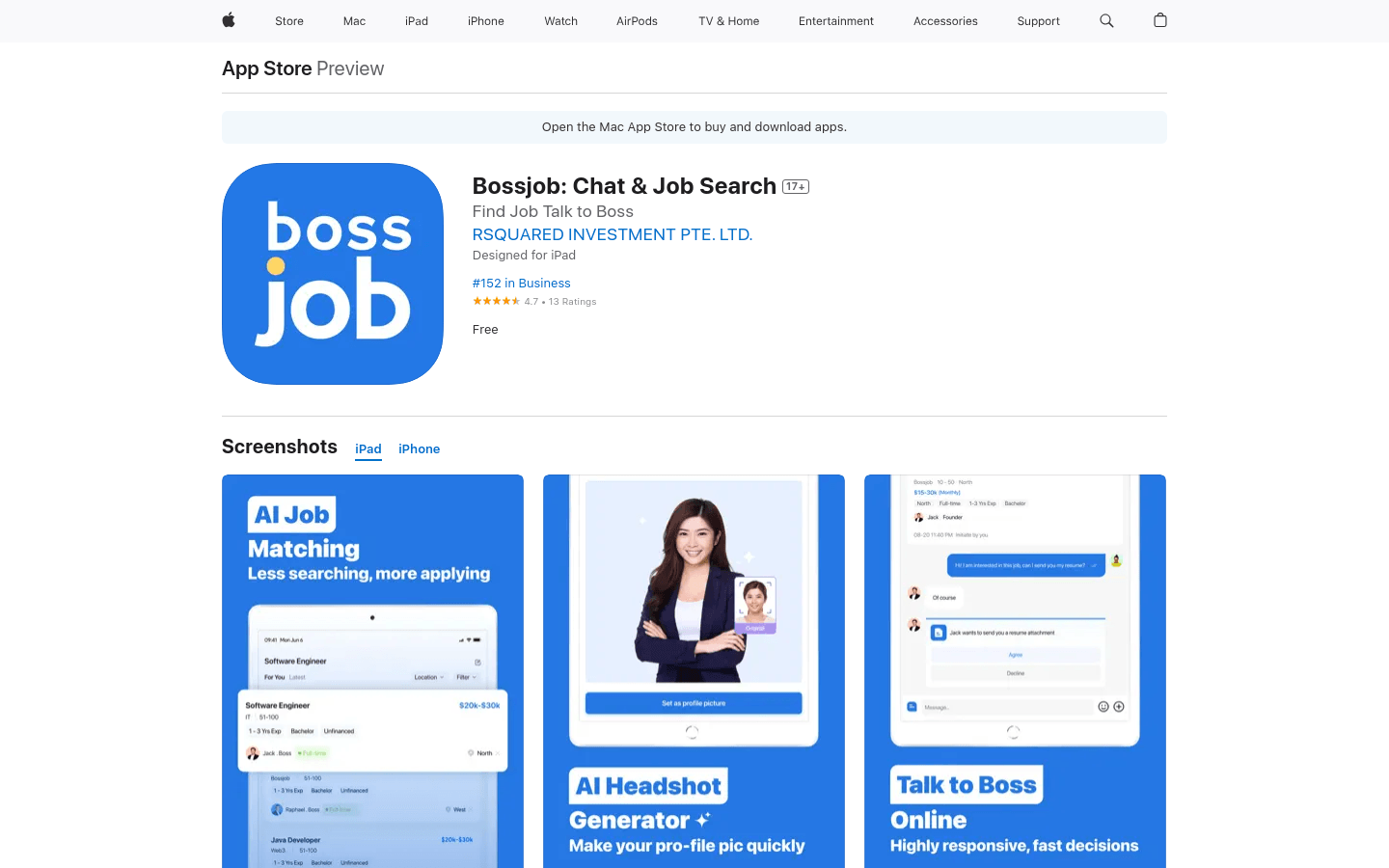Open the TV & Home menu
This screenshot has height=868, width=1389.
coord(729,21)
